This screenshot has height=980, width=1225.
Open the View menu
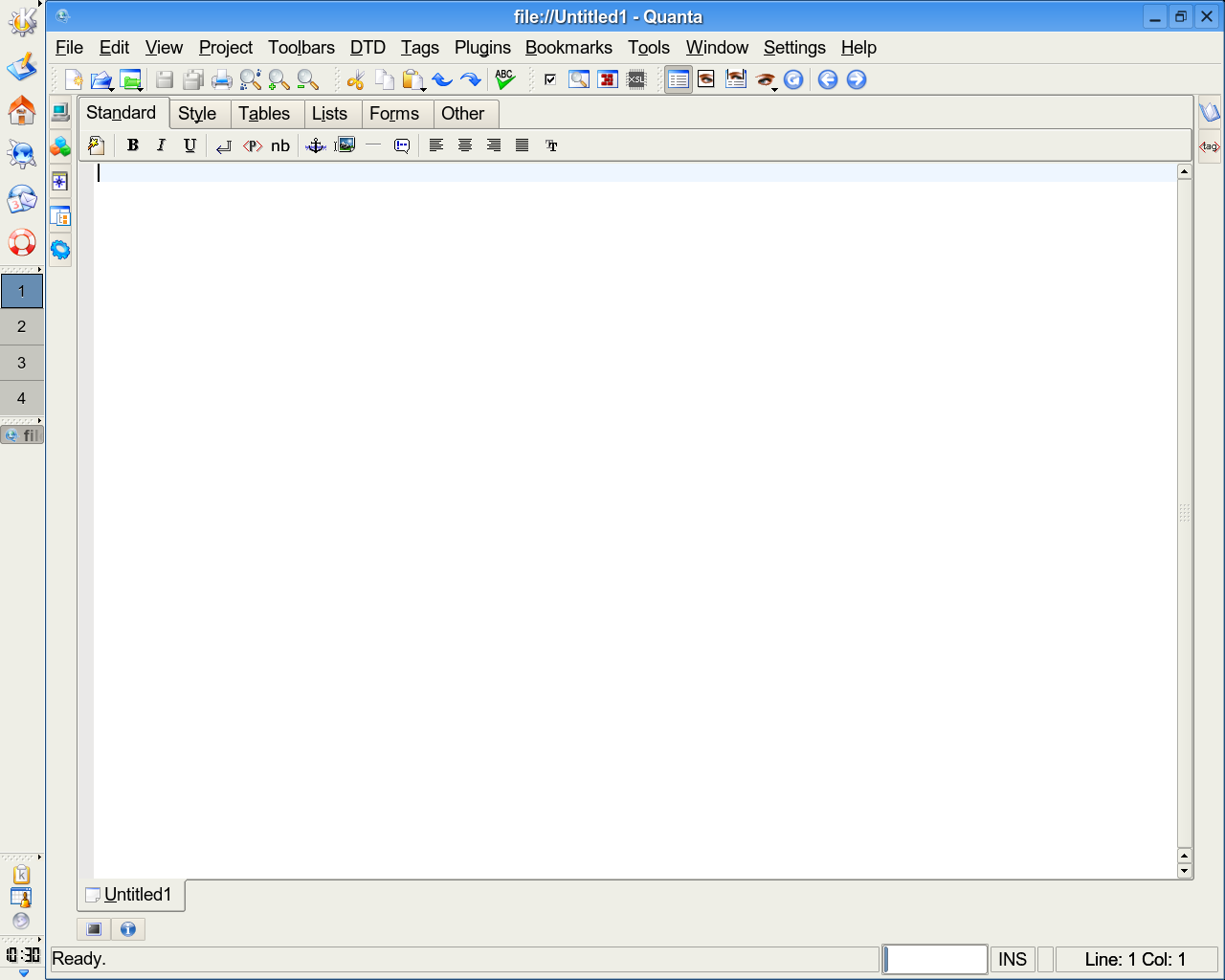point(164,48)
